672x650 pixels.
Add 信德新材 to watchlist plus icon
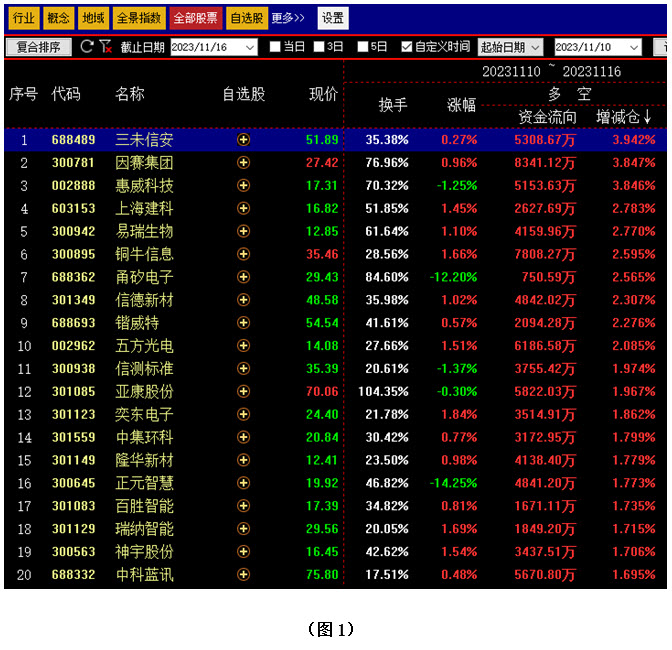pyautogui.click(x=243, y=300)
